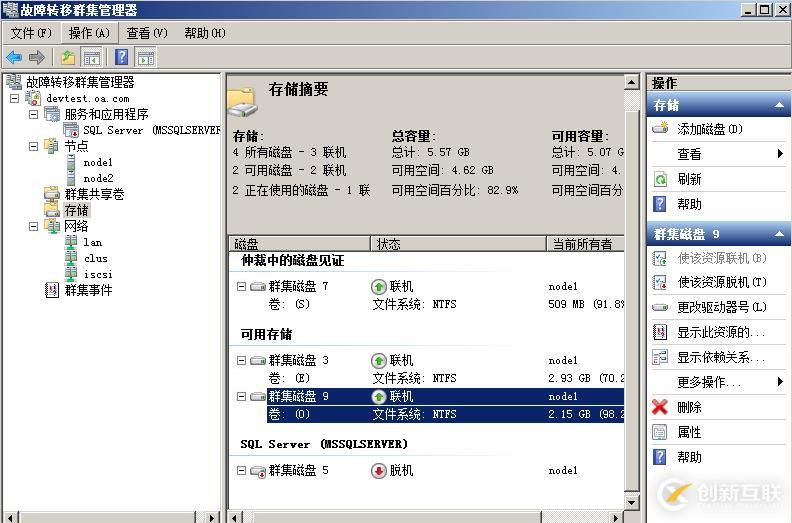Click the online status icon of 群集磁盘 7

[378, 287]
